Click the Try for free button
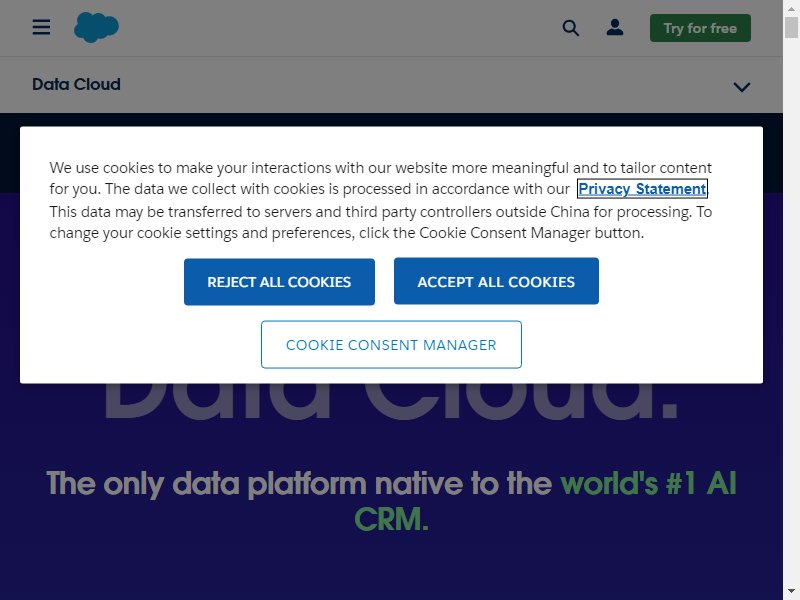Screen dimensions: 800x600 point(700,28)
